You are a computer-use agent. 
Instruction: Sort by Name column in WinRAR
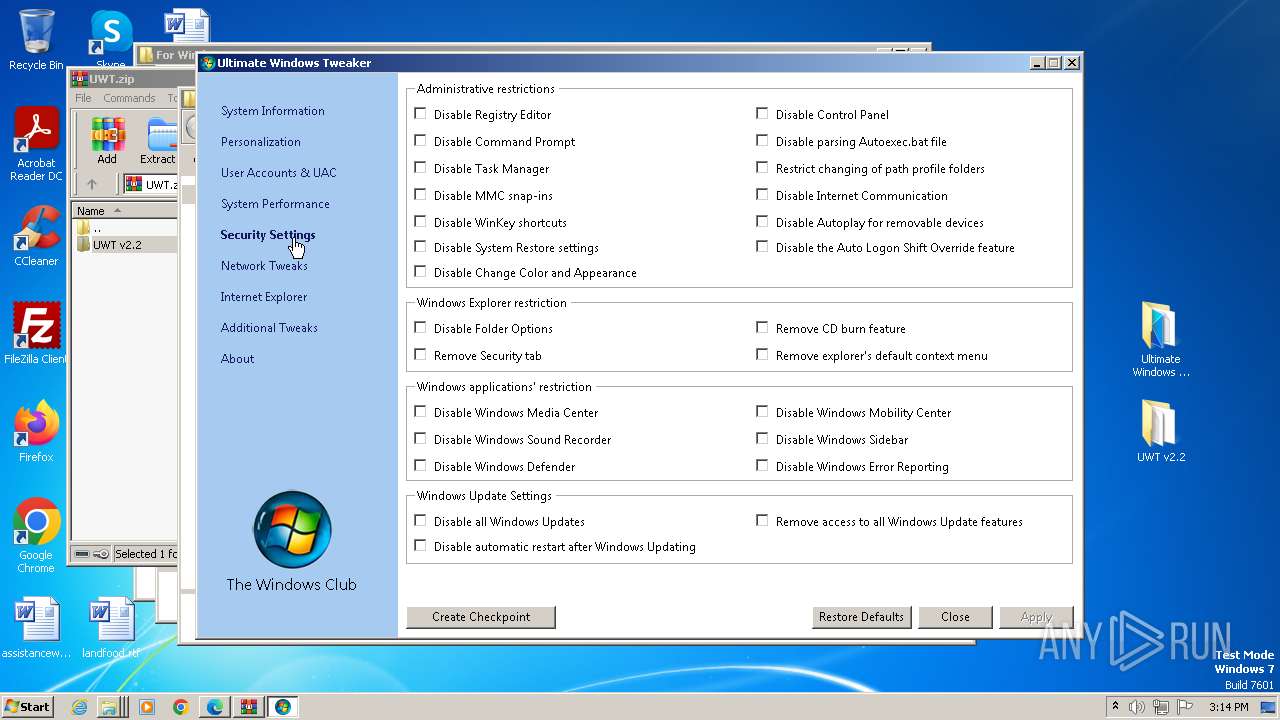coord(125,211)
